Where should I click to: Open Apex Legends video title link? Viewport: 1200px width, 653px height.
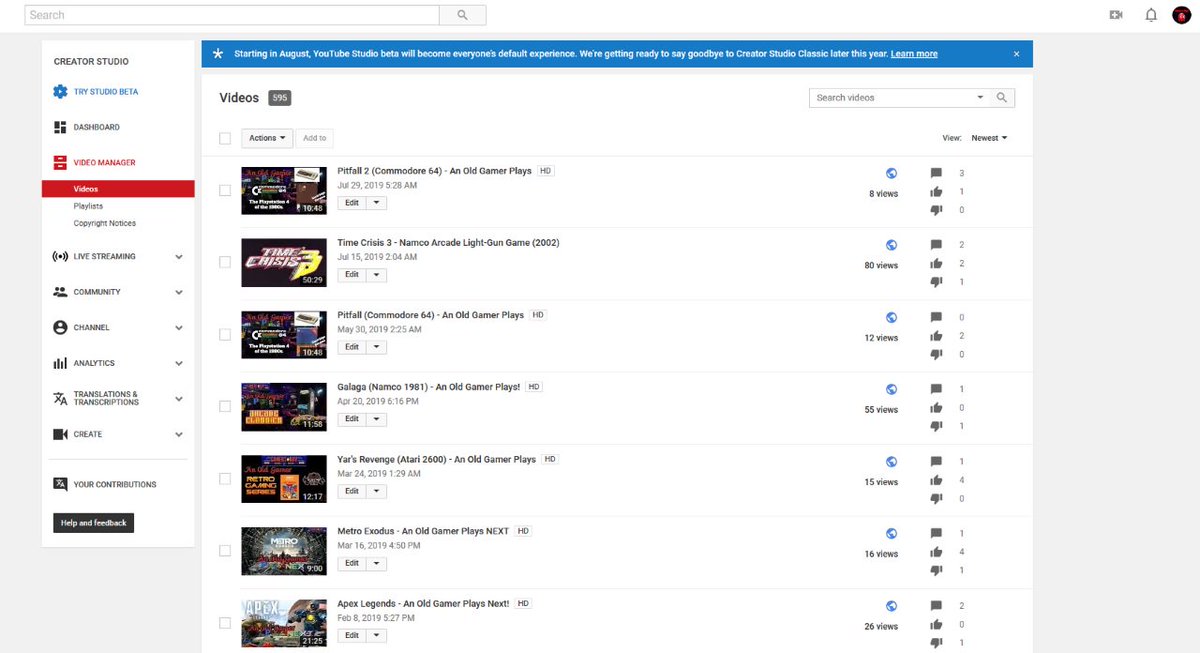click(424, 604)
